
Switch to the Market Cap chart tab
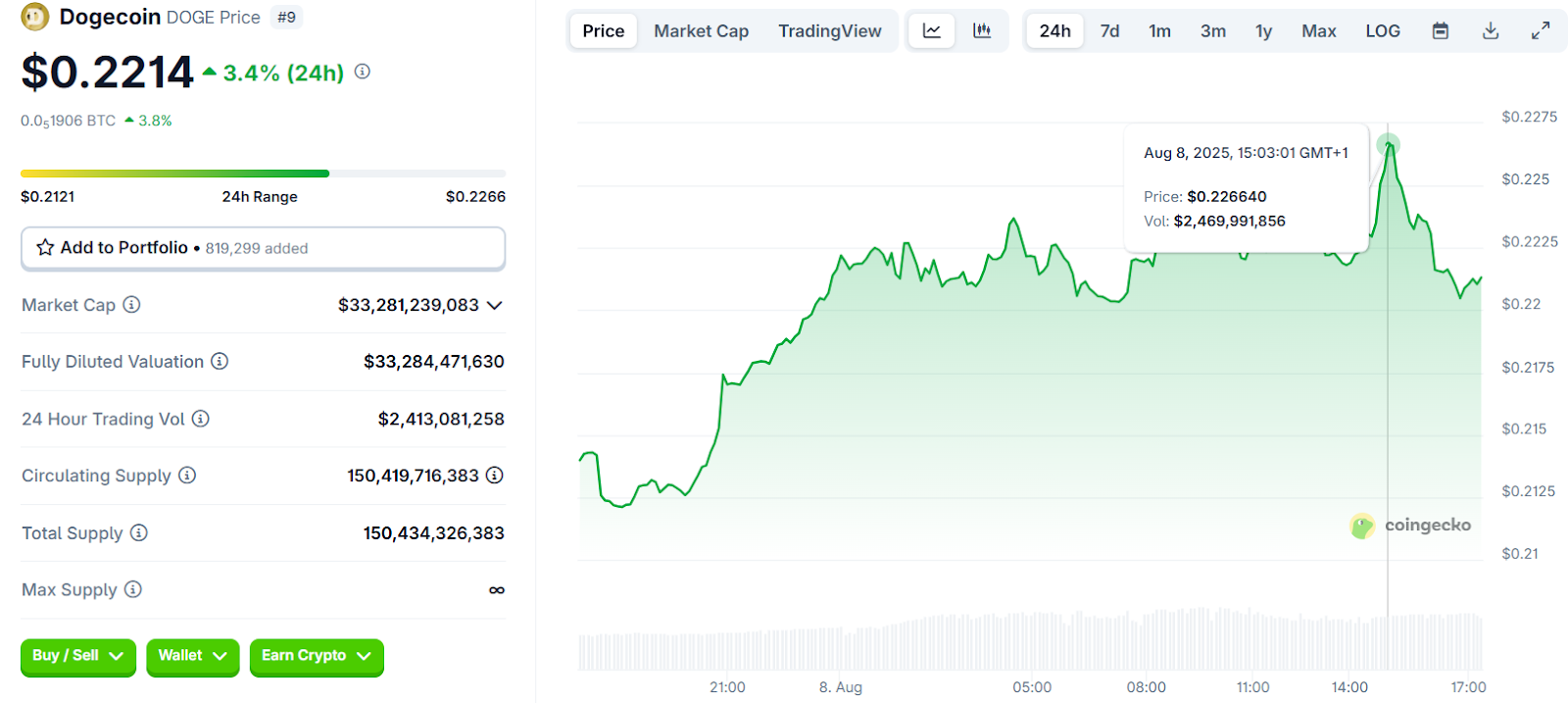[x=701, y=31]
